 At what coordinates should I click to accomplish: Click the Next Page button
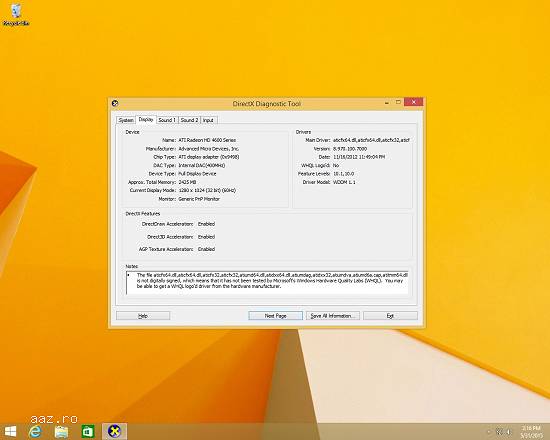pos(275,316)
